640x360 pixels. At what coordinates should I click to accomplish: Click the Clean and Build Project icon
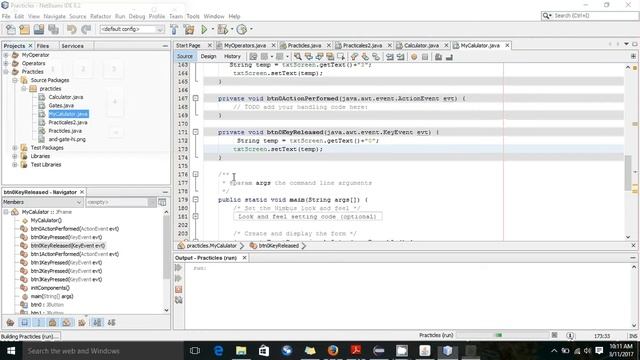pos(189,29)
